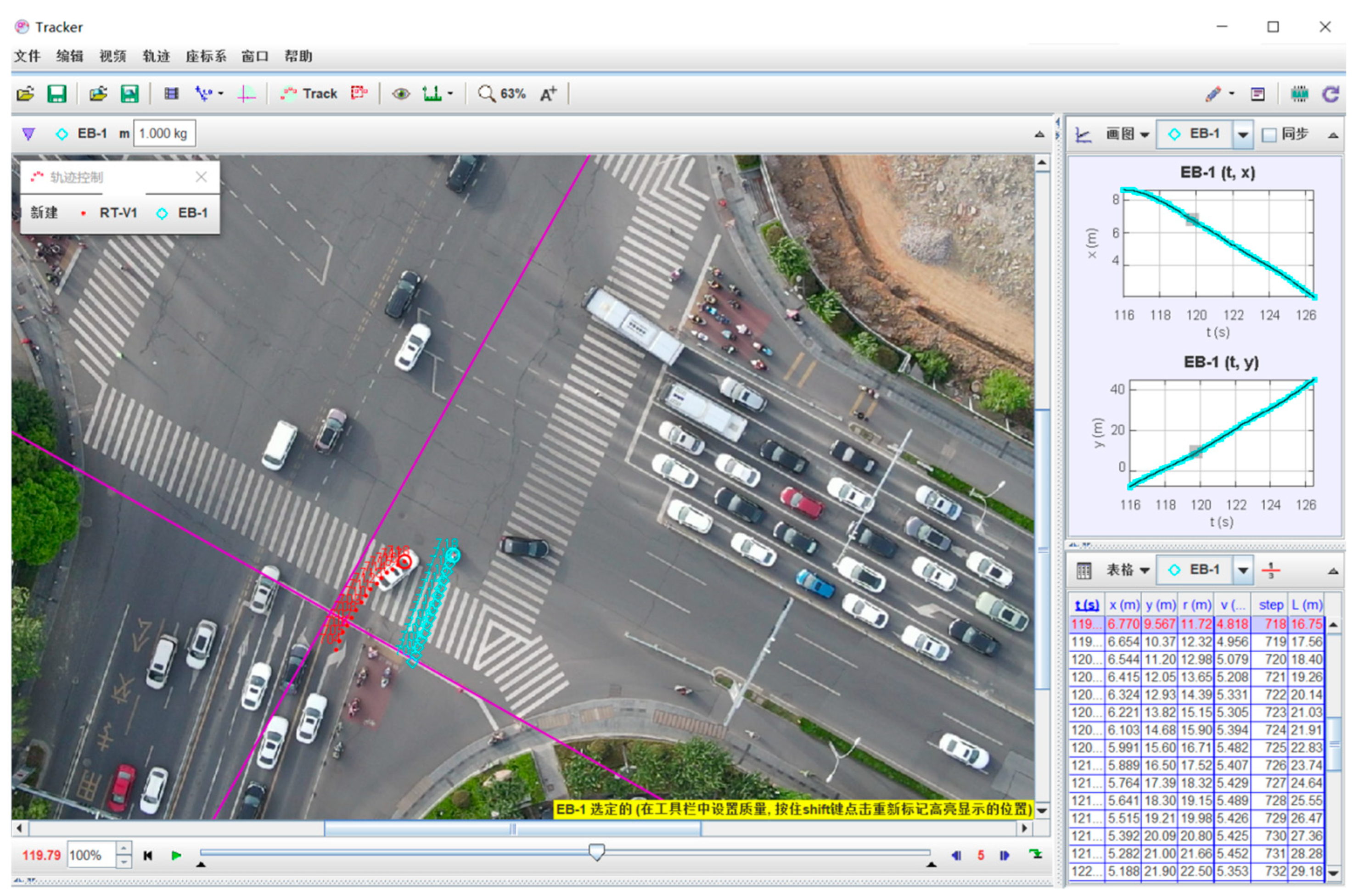Click the green save file icon
The height and width of the screenshot is (896, 1353).
pos(56,93)
